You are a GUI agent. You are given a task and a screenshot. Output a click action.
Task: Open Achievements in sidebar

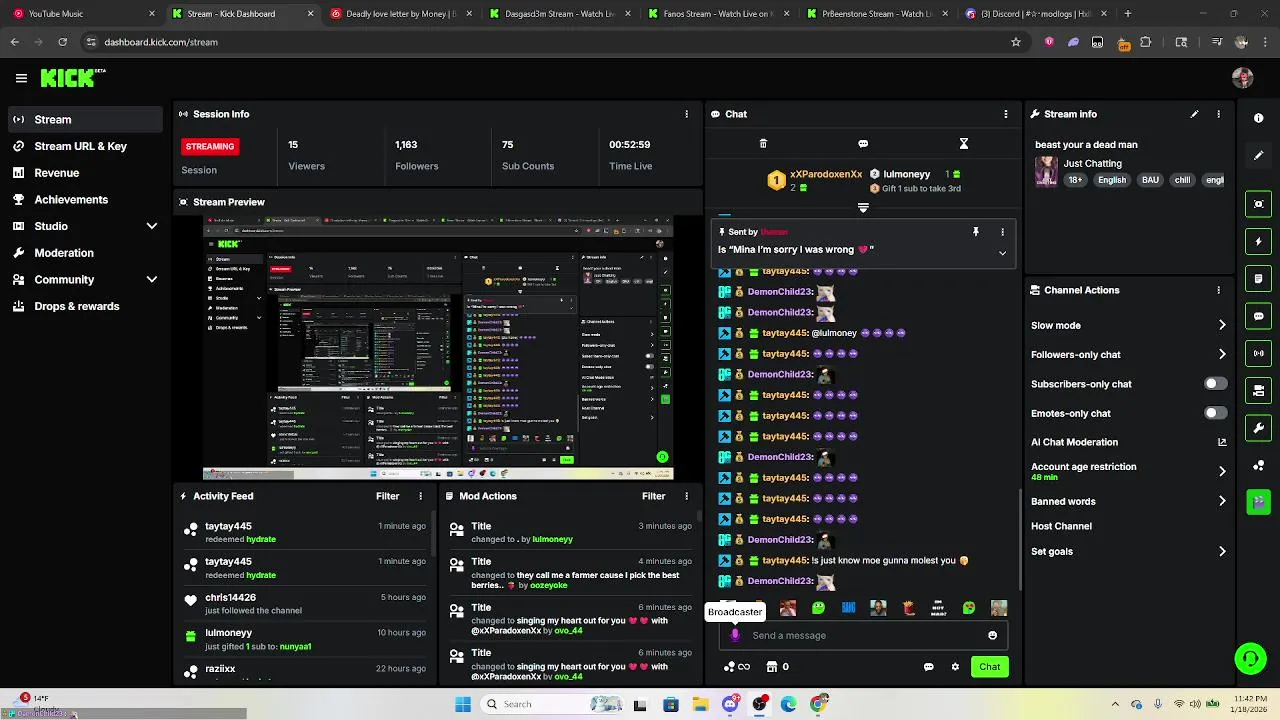(x=84, y=199)
